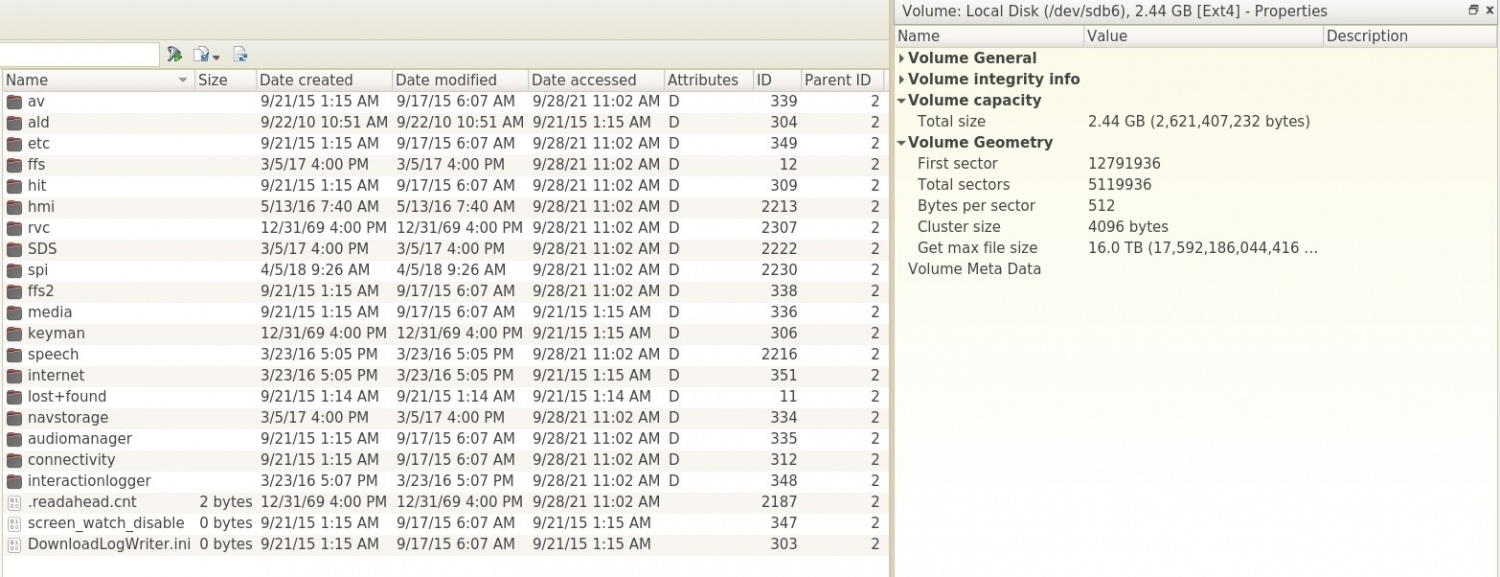Click the ald folder icon

click(14, 122)
